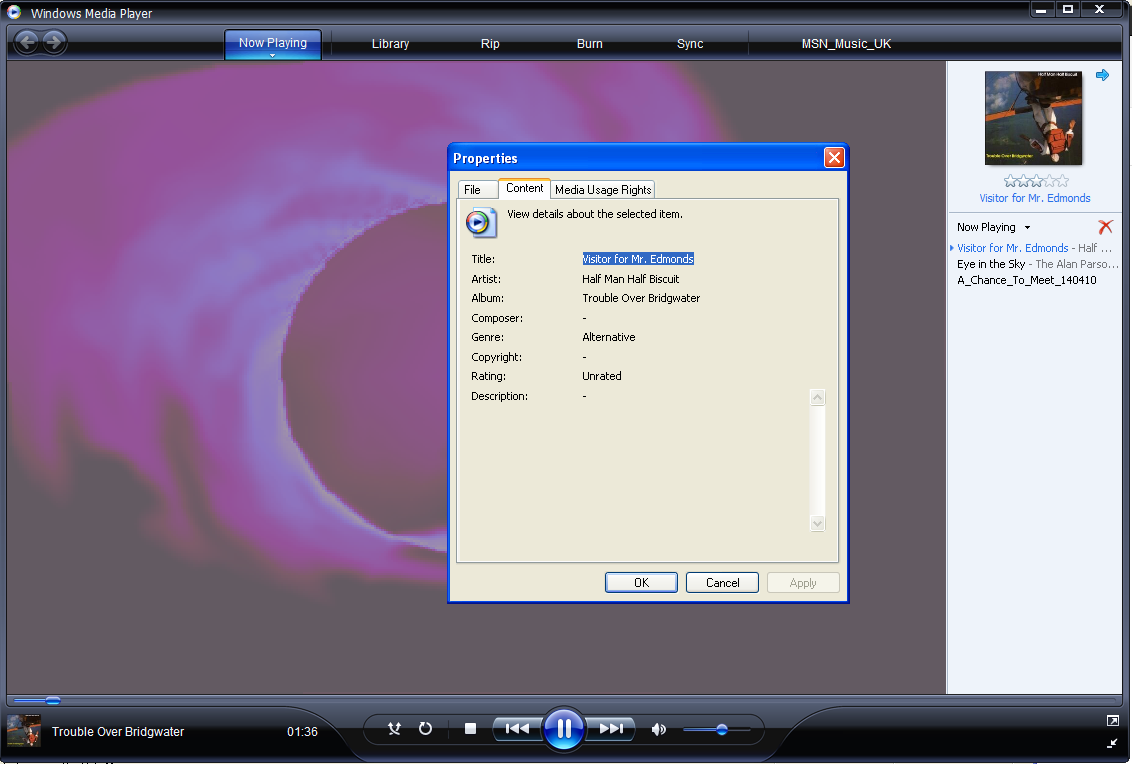The image size is (1132, 764).
Task: Pause the current song
Action: 564,729
